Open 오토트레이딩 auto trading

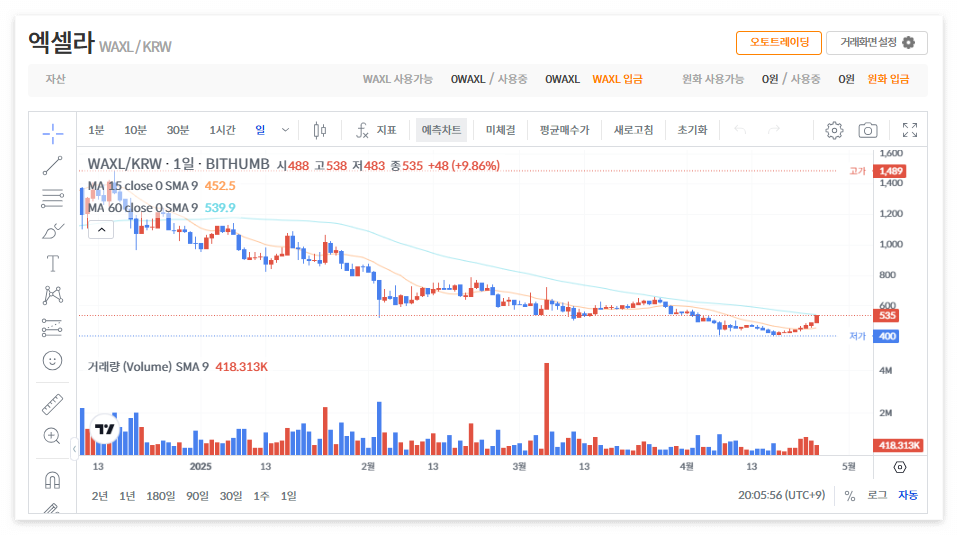778,43
